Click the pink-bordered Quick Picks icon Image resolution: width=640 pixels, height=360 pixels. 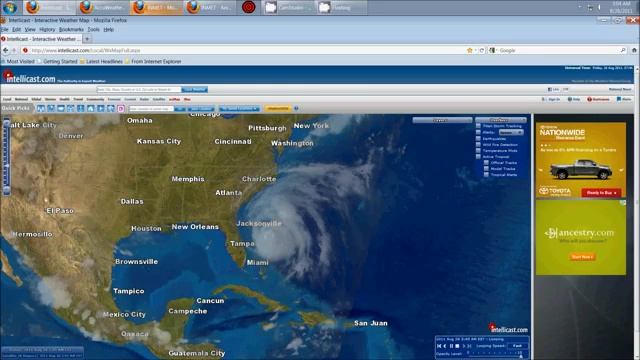121,109
